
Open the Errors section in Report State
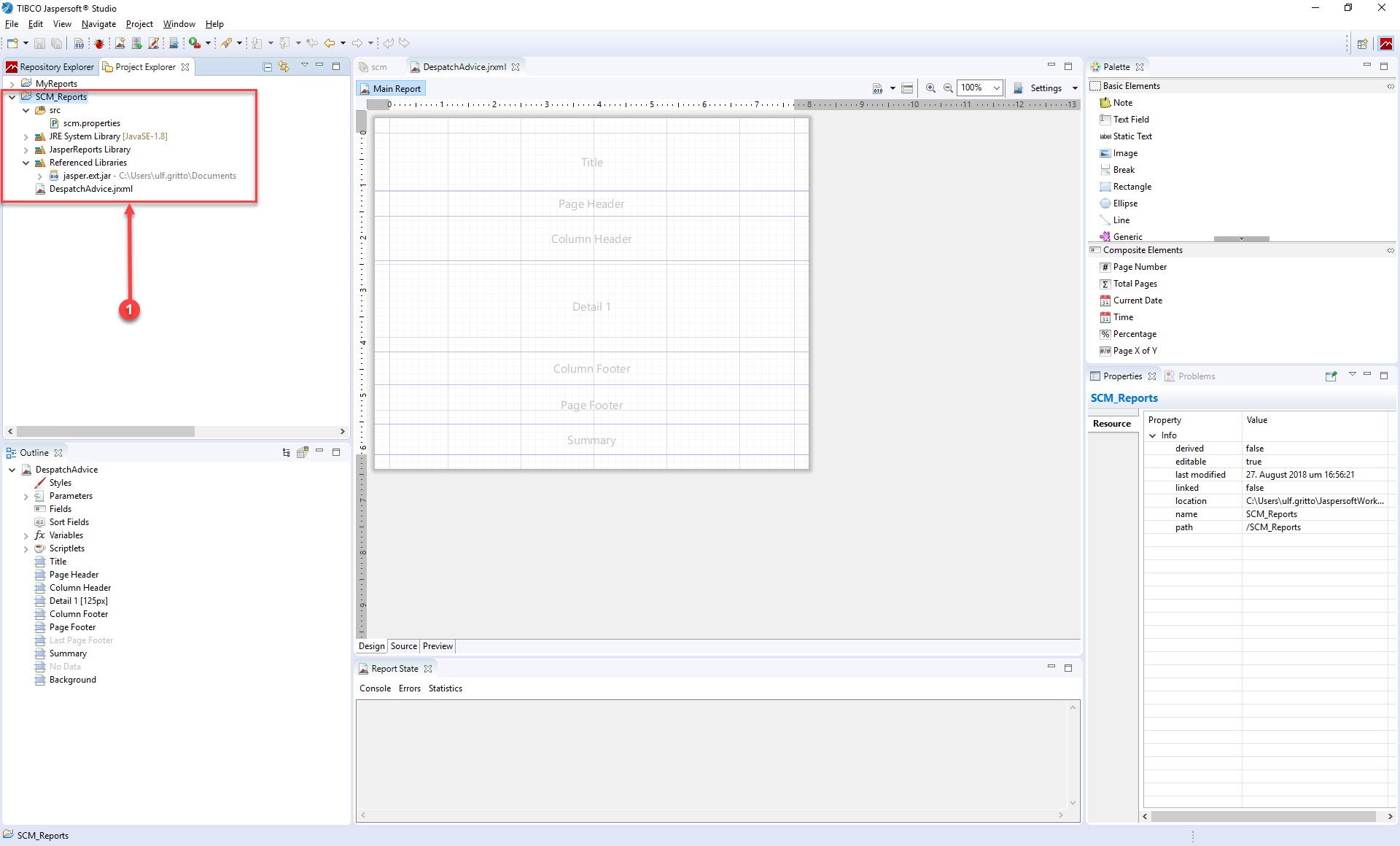tap(410, 688)
